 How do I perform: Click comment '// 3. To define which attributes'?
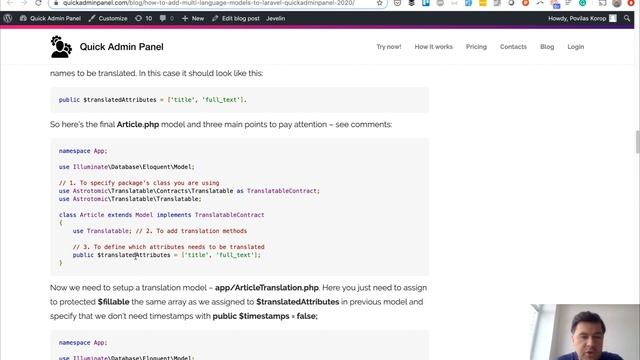click(x=169, y=247)
